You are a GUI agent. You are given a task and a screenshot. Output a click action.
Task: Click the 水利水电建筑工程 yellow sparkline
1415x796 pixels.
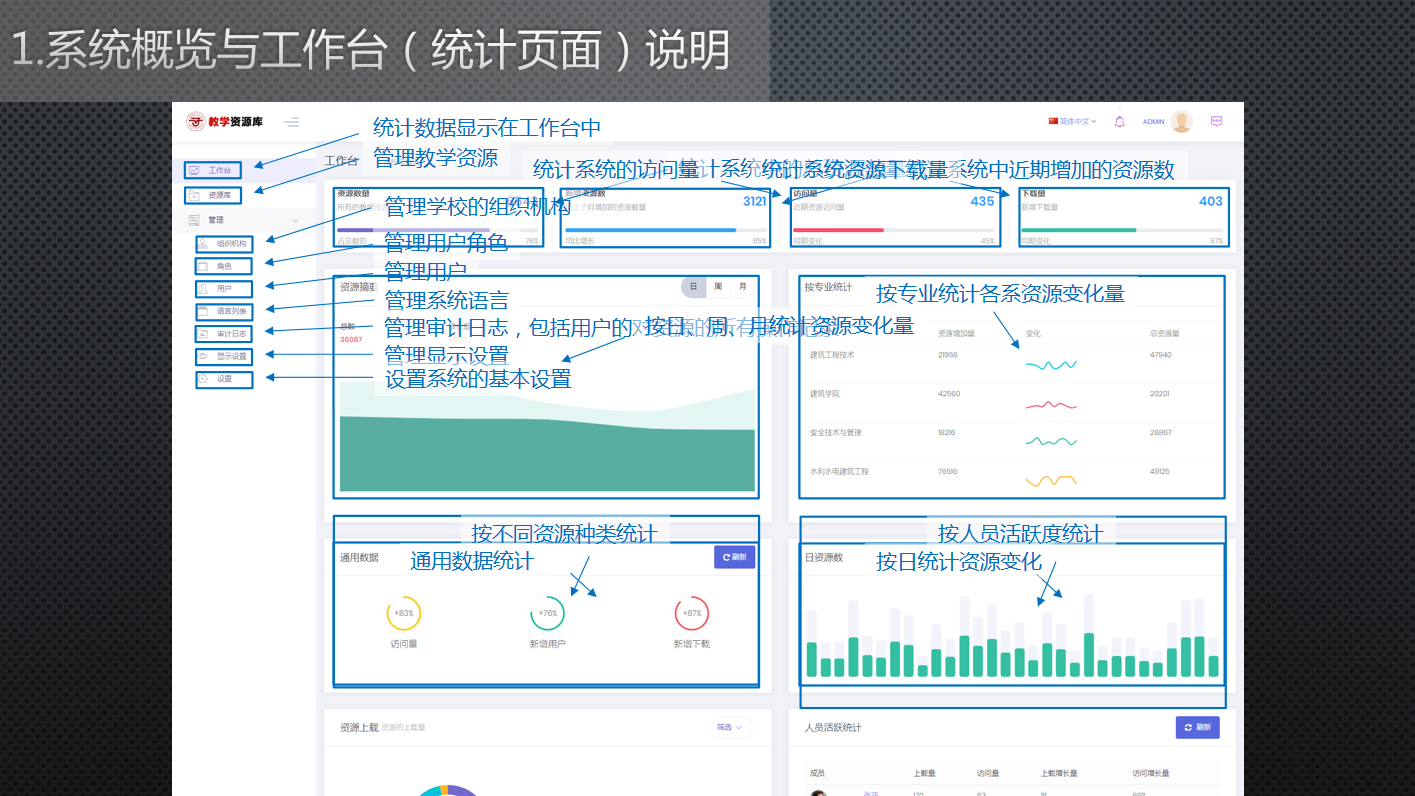[1051, 480]
